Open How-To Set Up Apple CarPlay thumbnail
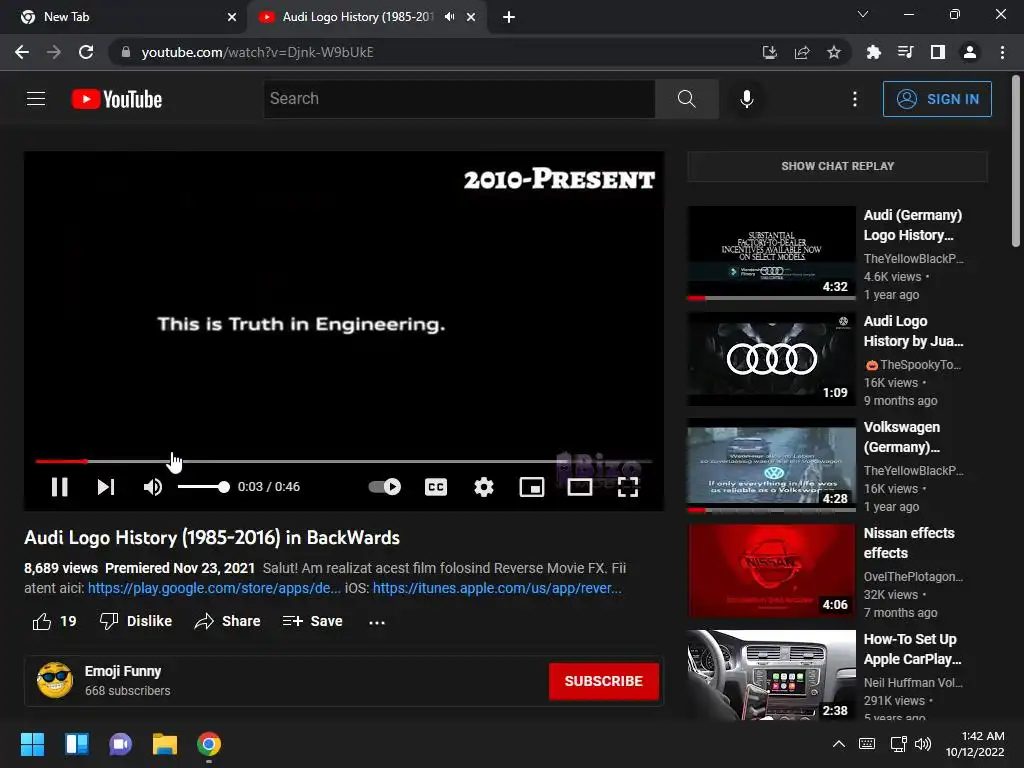The image size is (1024, 768). pyautogui.click(x=771, y=675)
